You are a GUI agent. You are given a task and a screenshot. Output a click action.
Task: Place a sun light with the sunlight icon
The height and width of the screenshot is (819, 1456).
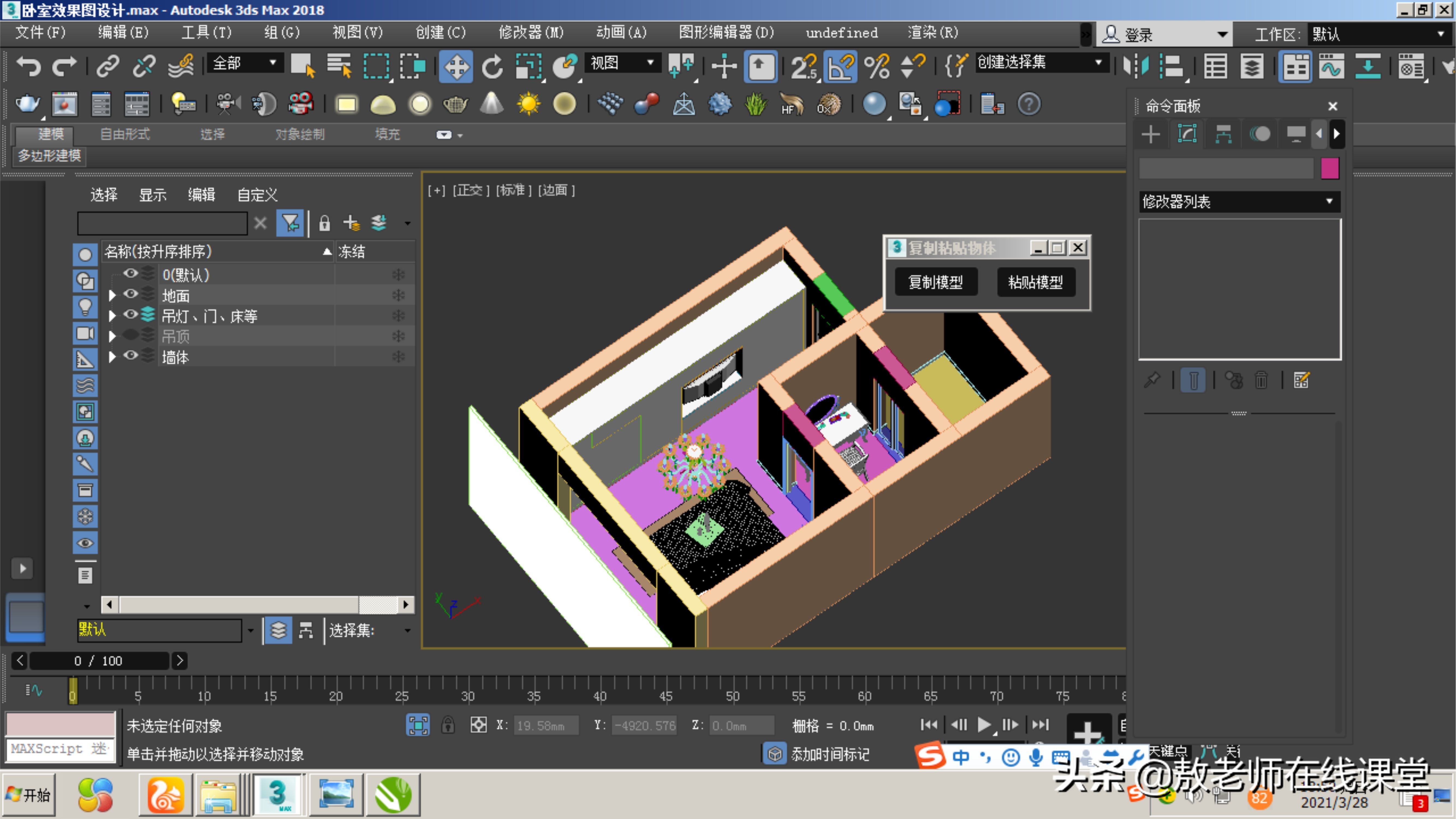(x=529, y=104)
